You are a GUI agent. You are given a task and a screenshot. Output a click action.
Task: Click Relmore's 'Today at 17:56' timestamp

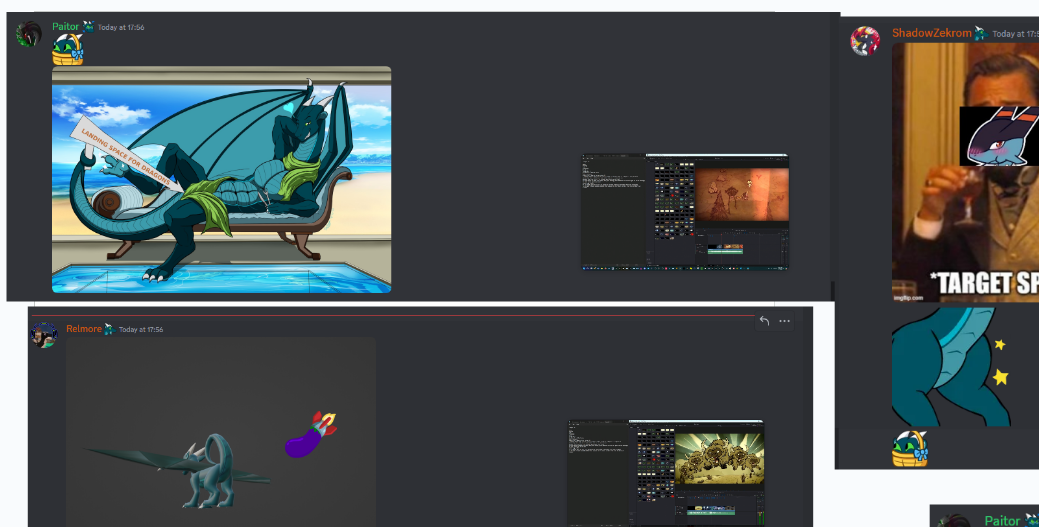[141, 329]
